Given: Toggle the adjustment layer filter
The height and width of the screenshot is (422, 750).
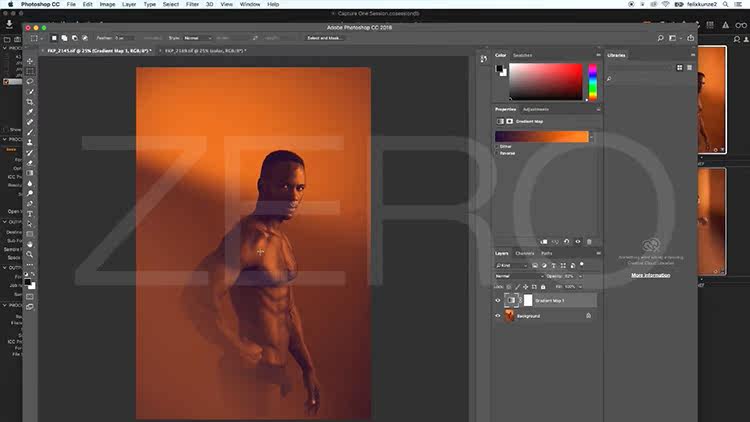Looking at the screenshot, I should pos(544,265).
